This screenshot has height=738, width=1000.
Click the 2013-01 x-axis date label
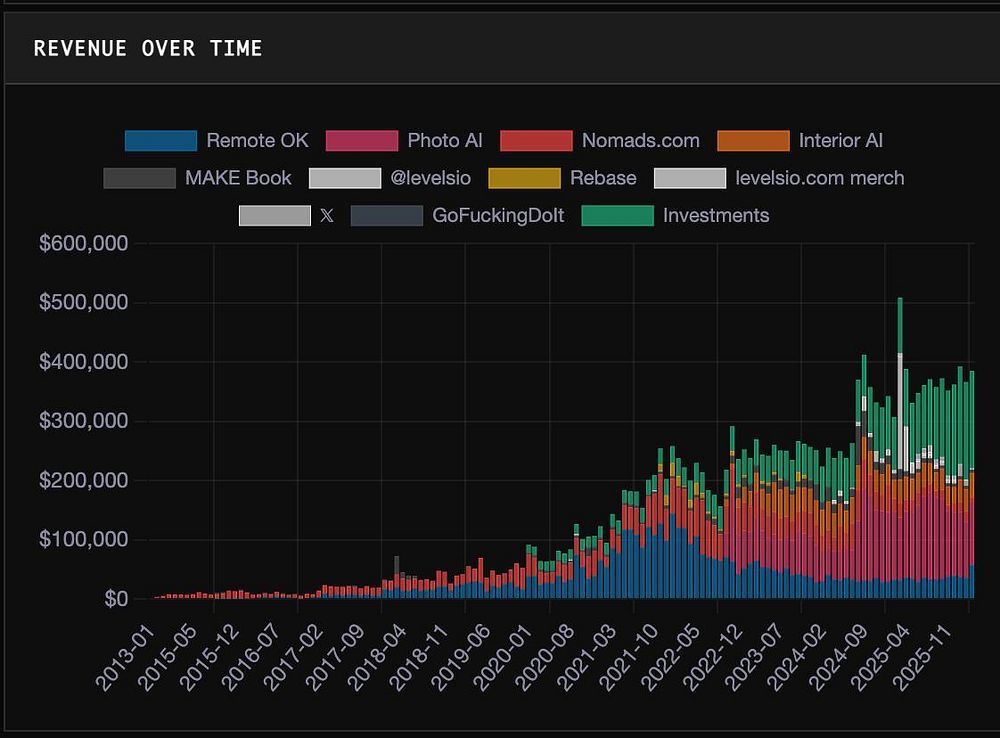coord(125,657)
